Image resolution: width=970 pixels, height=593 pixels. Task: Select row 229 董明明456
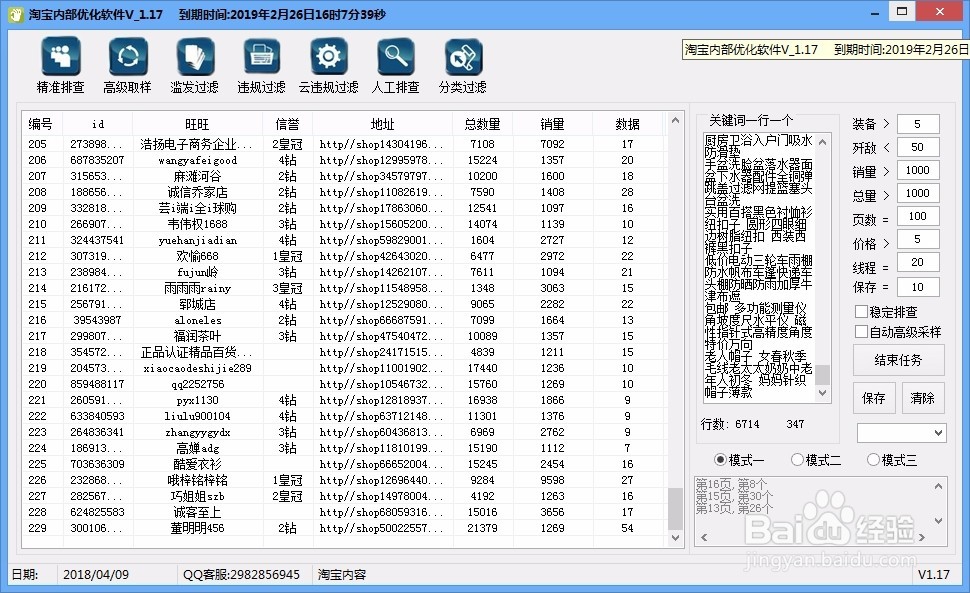pyautogui.click(x=343, y=528)
